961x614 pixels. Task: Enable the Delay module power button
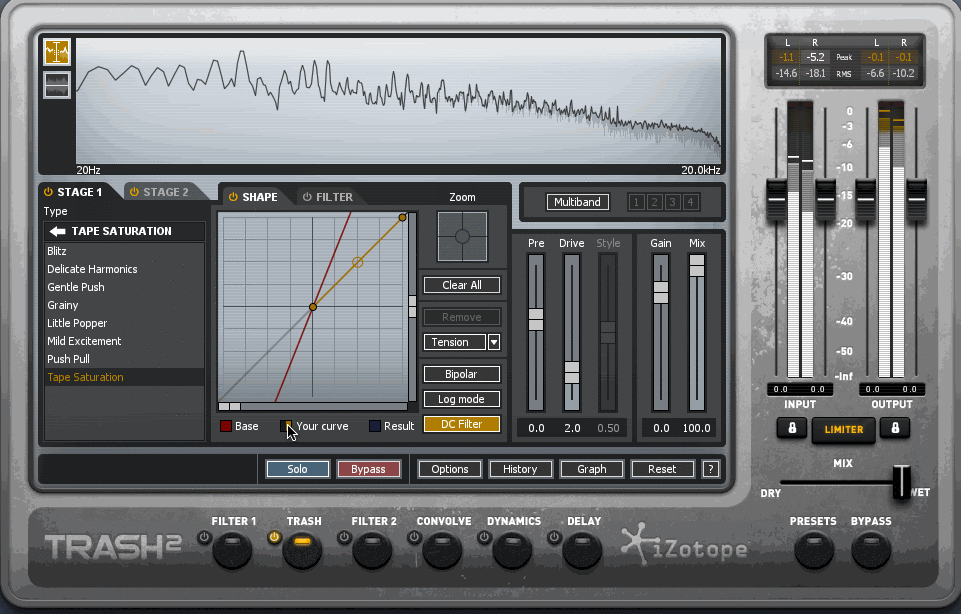[554, 537]
